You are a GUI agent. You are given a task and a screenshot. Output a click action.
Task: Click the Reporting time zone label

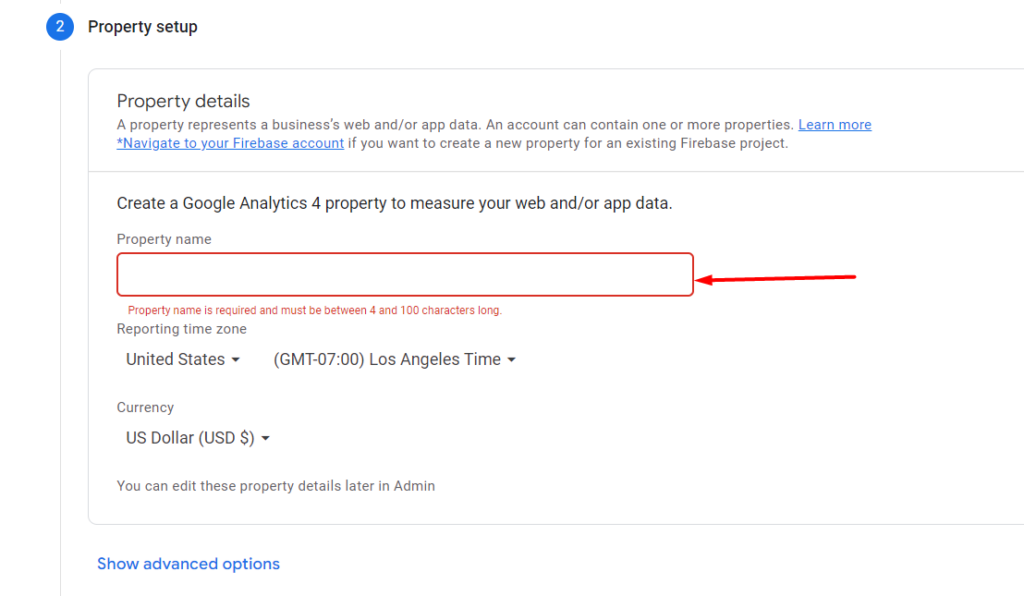coord(182,329)
